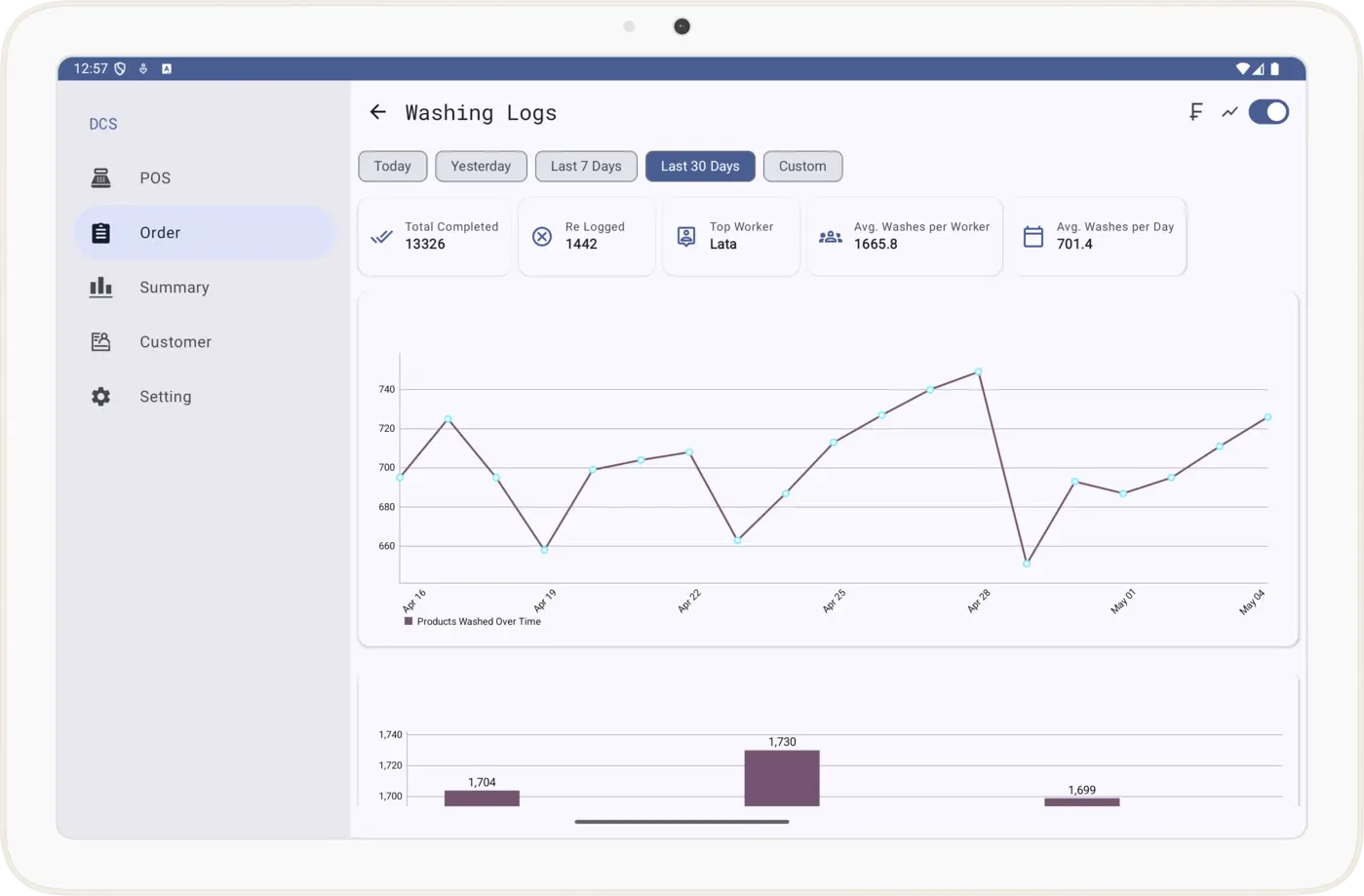Open the Customer section icon
1364x896 pixels.
pos(100,341)
